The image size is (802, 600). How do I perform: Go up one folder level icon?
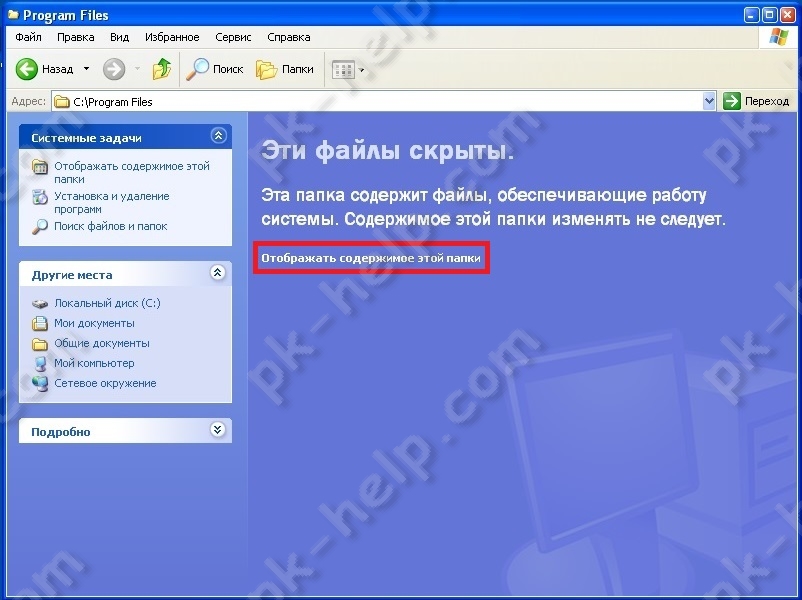pos(162,69)
